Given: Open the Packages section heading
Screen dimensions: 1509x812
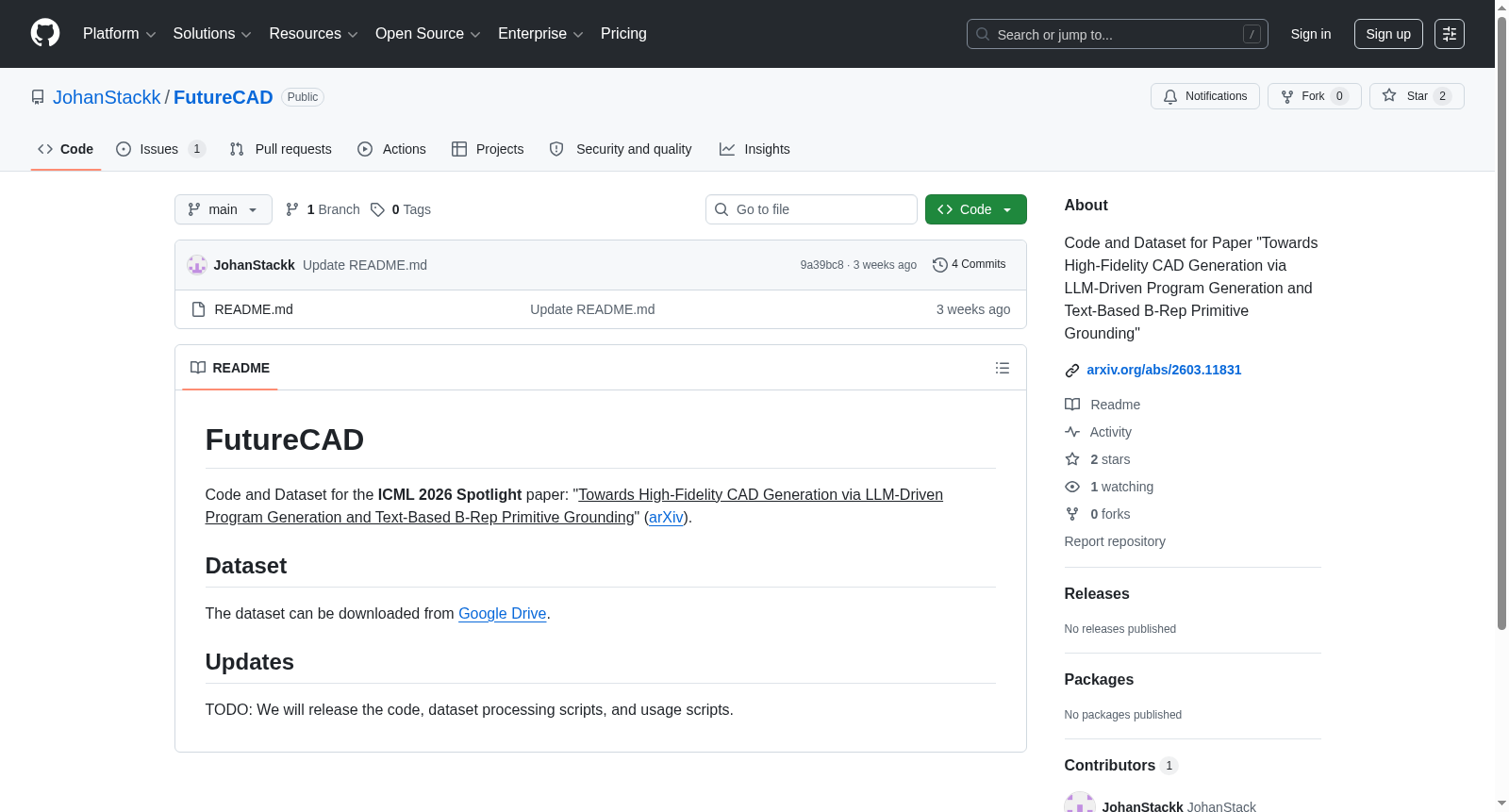Looking at the screenshot, I should click(x=1099, y=679).
